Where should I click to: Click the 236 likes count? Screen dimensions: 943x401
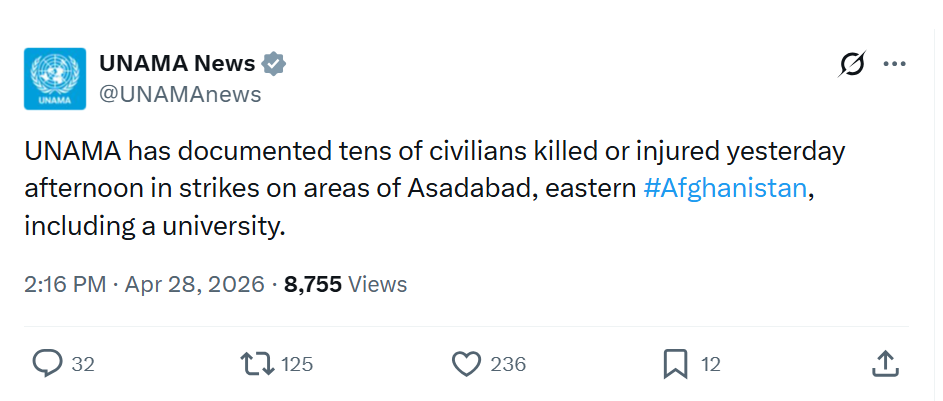[508, 365]
